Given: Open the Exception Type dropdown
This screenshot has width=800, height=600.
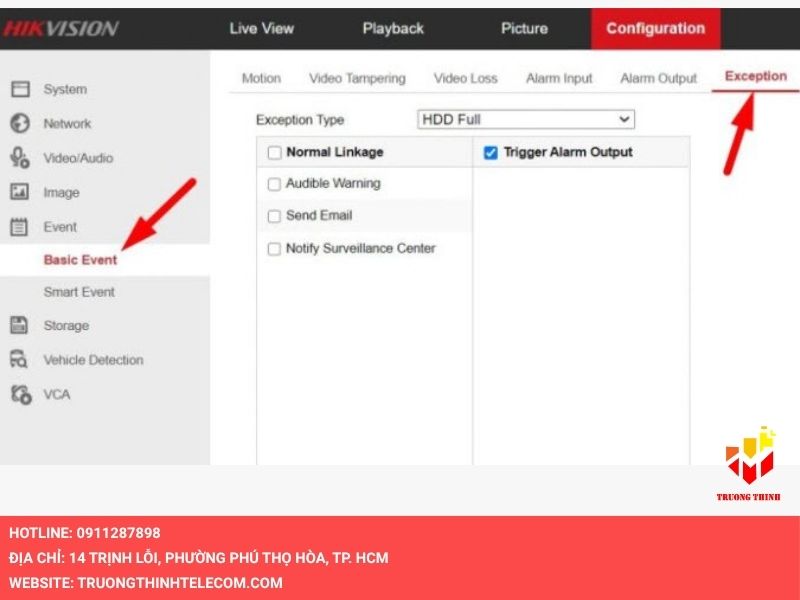Looking at the screenshot, I should (x=526, y=119).
